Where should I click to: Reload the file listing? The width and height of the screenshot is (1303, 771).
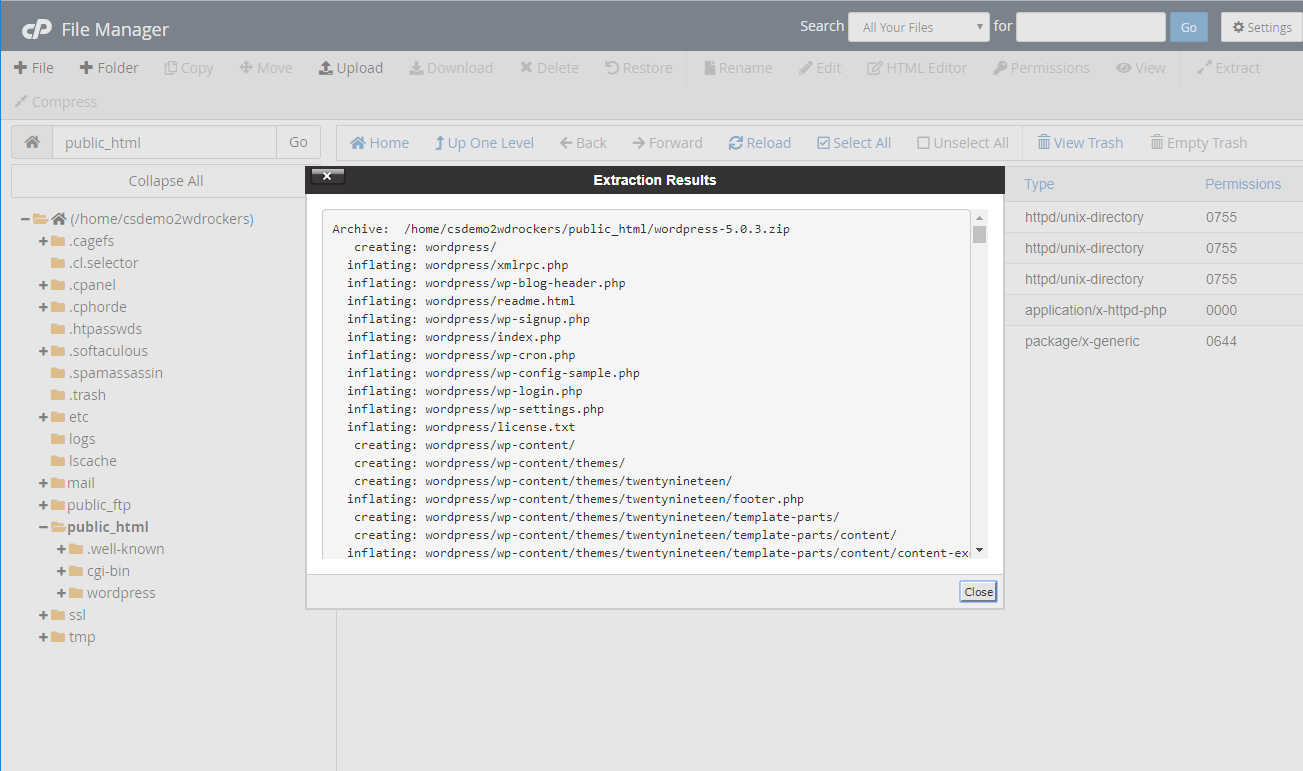pyautogui.click(x=759, y=143)
